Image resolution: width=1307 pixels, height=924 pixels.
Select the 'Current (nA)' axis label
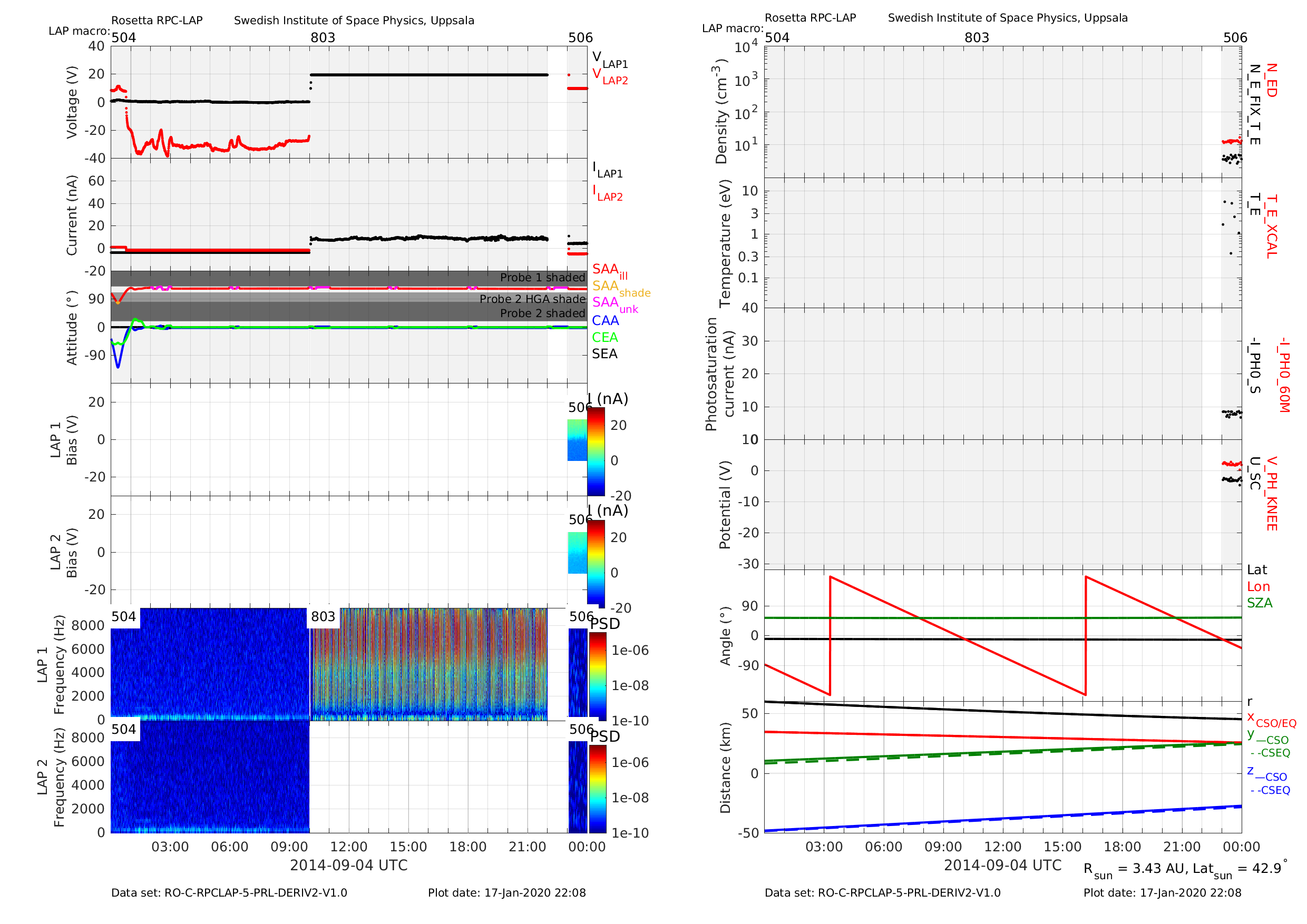(x=72, y=215)
